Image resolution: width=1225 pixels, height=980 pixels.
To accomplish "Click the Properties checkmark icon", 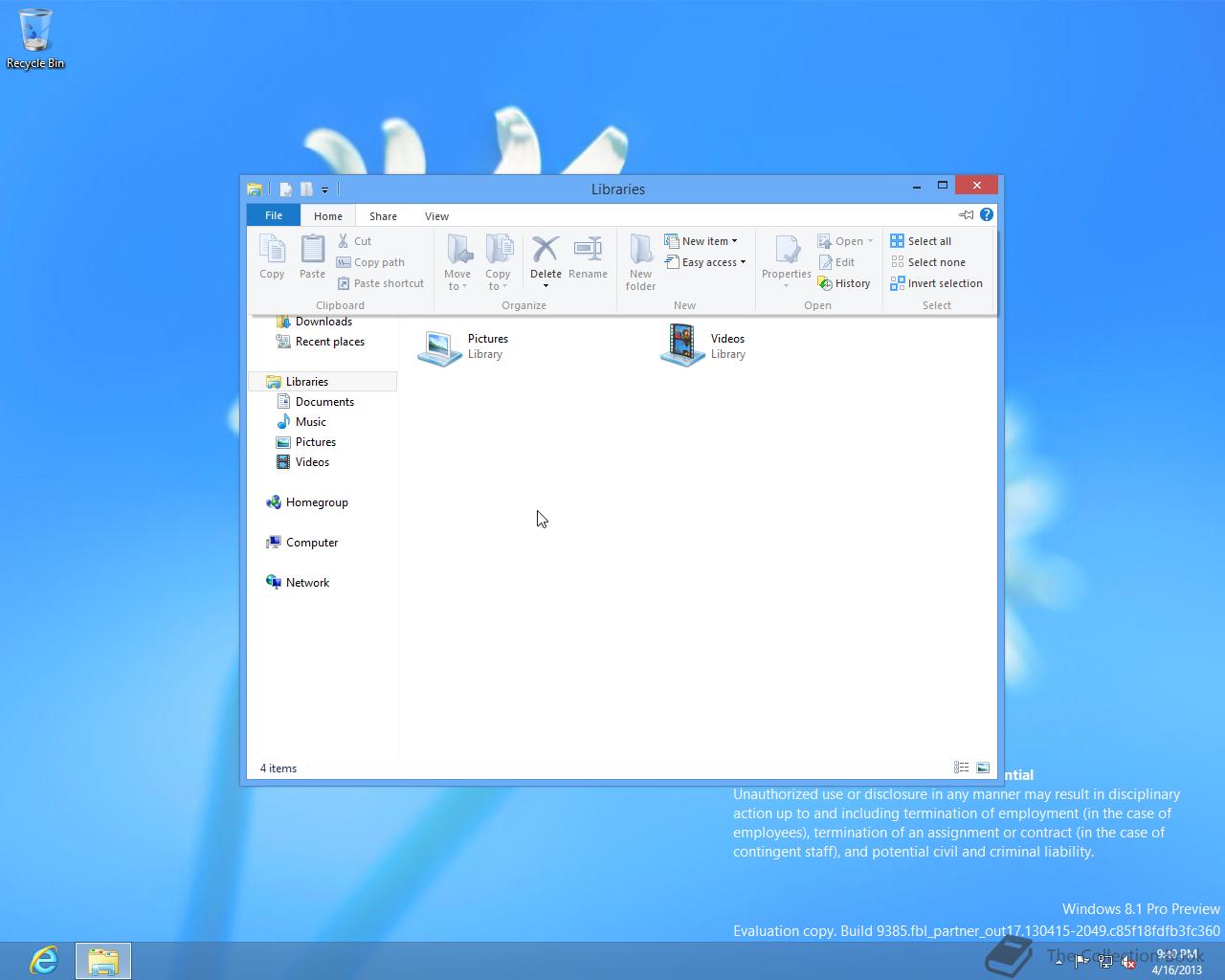I will [787, 250].
